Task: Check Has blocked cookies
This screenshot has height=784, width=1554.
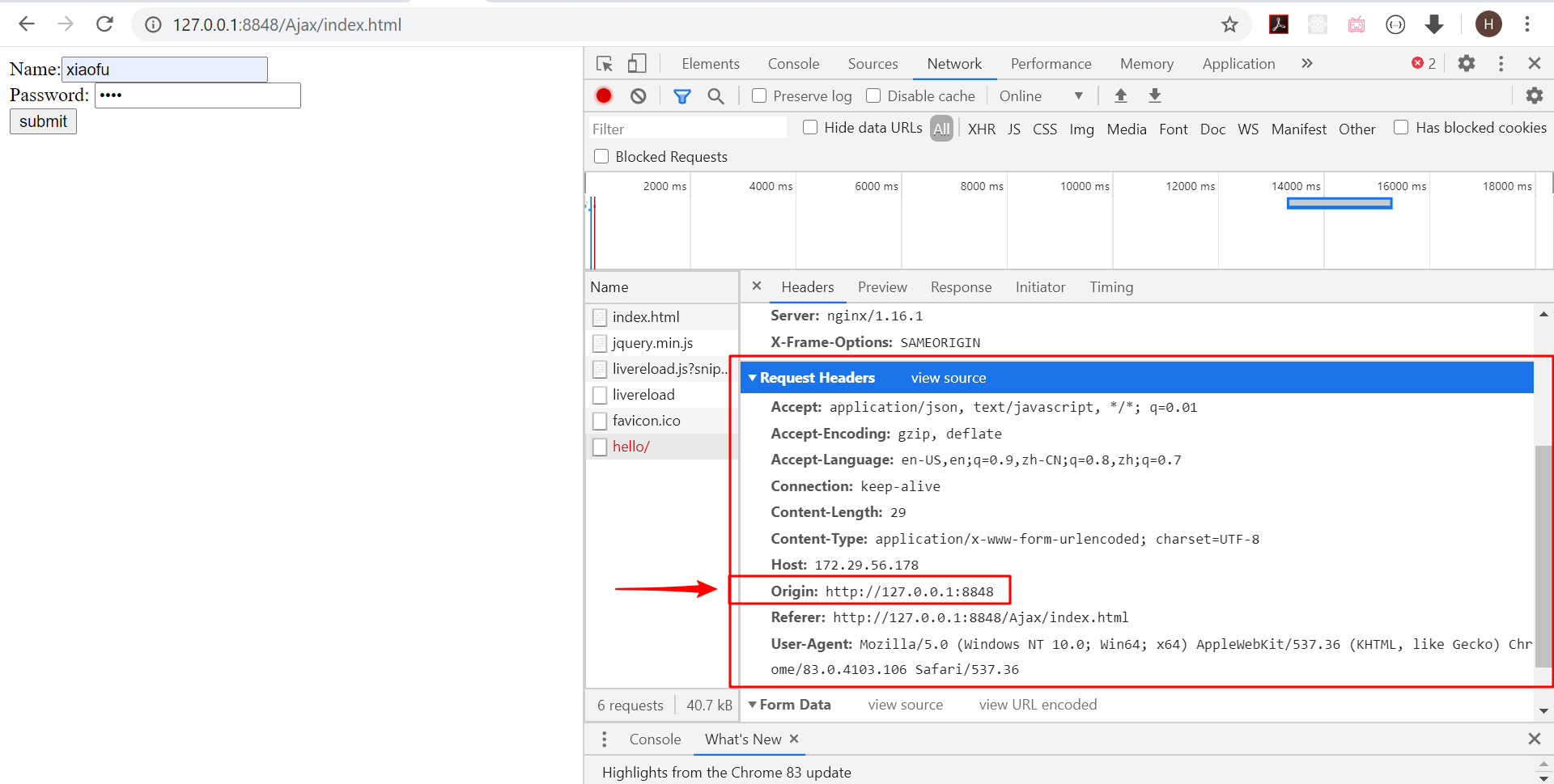Action: point(1401,128)
